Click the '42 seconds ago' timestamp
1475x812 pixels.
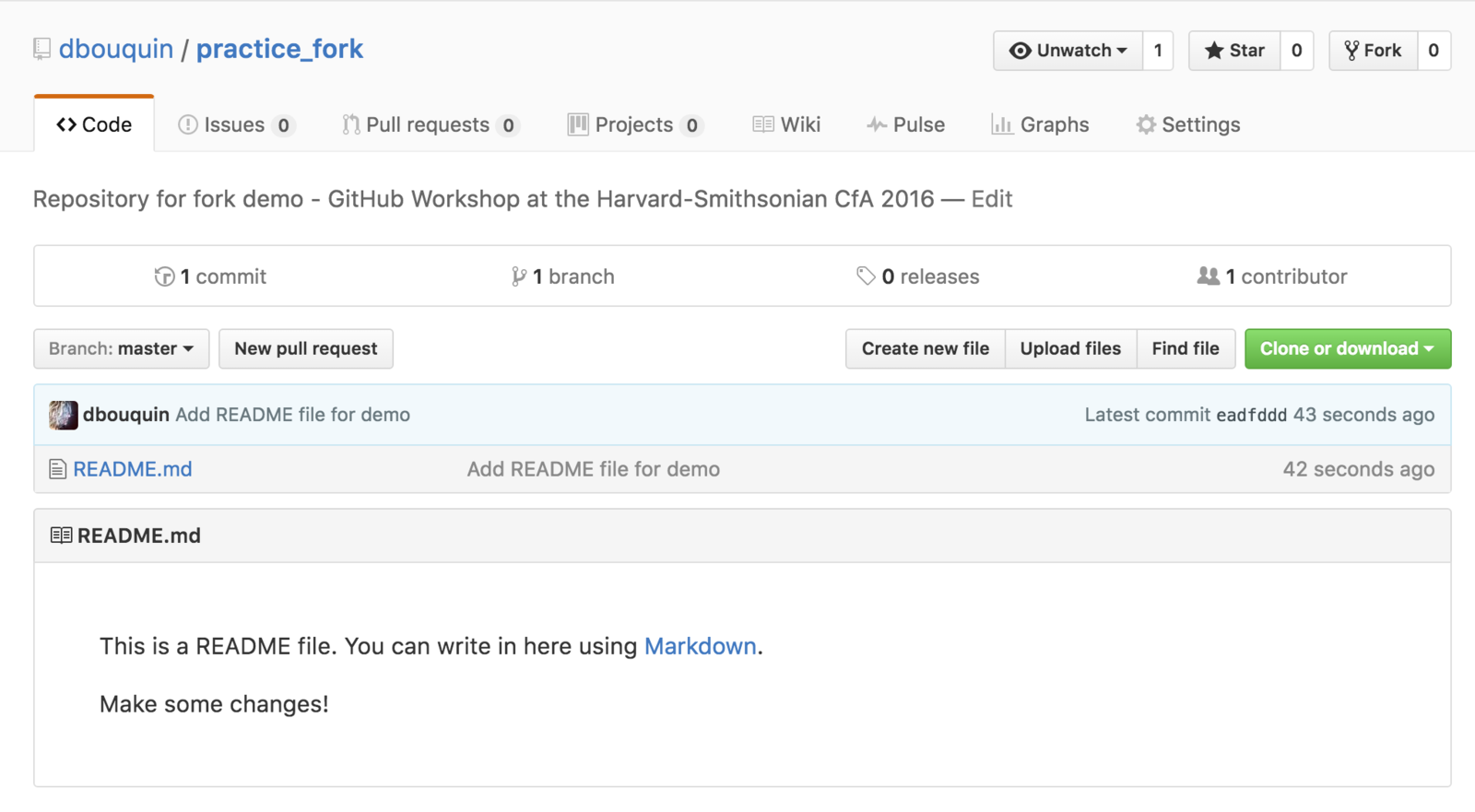(1359, 469)
